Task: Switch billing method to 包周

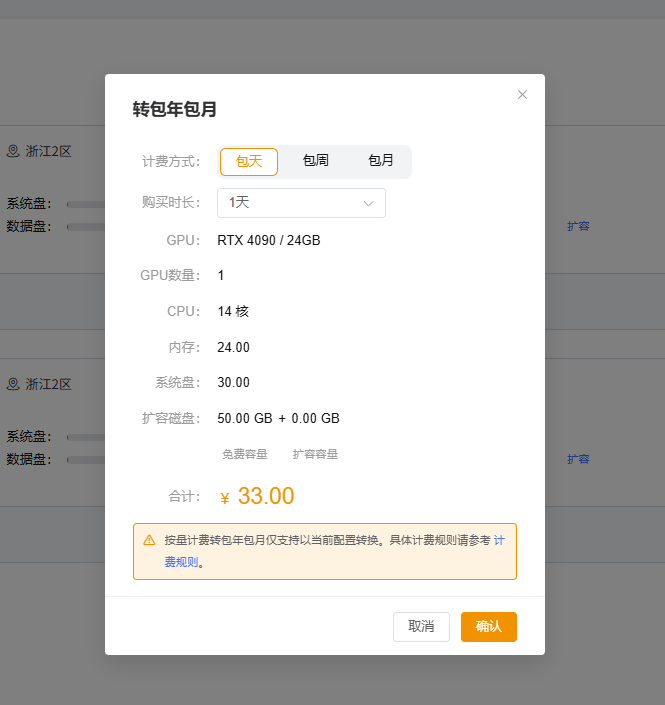Action: coord(315,161)
